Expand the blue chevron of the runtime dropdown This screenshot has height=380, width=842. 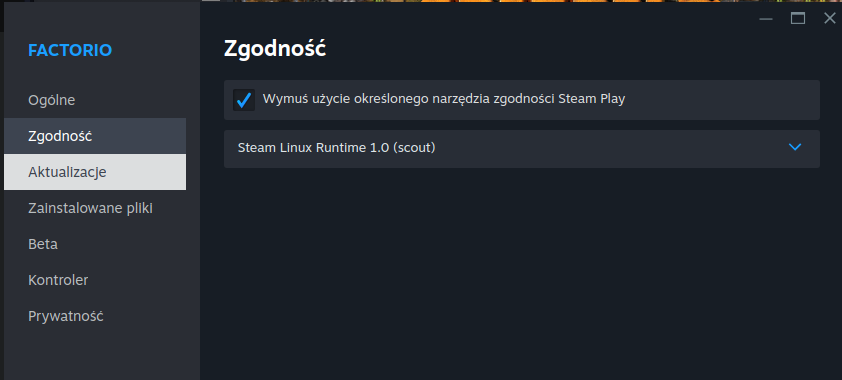pos(795,147)
